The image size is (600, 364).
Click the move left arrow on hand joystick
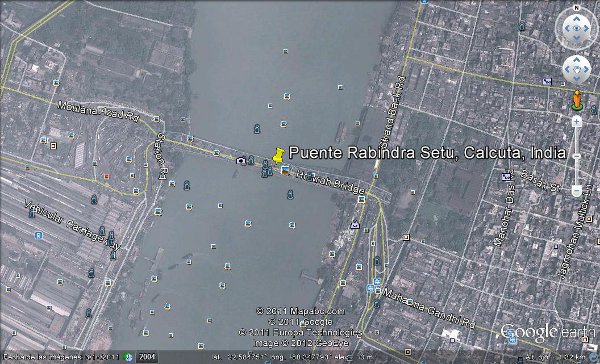tap(567, 70)
